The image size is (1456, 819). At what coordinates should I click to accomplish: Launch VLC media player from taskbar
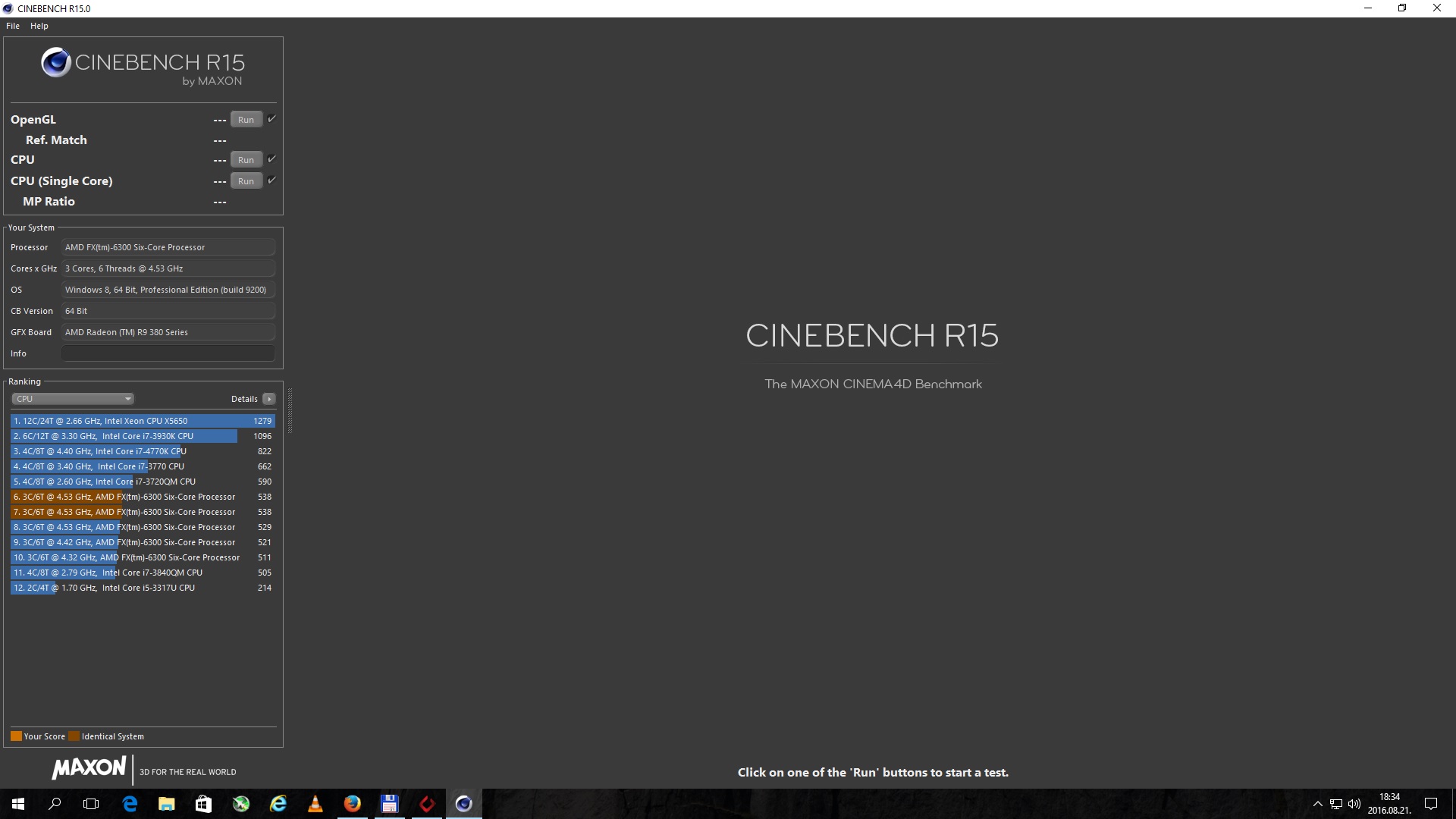315,804
